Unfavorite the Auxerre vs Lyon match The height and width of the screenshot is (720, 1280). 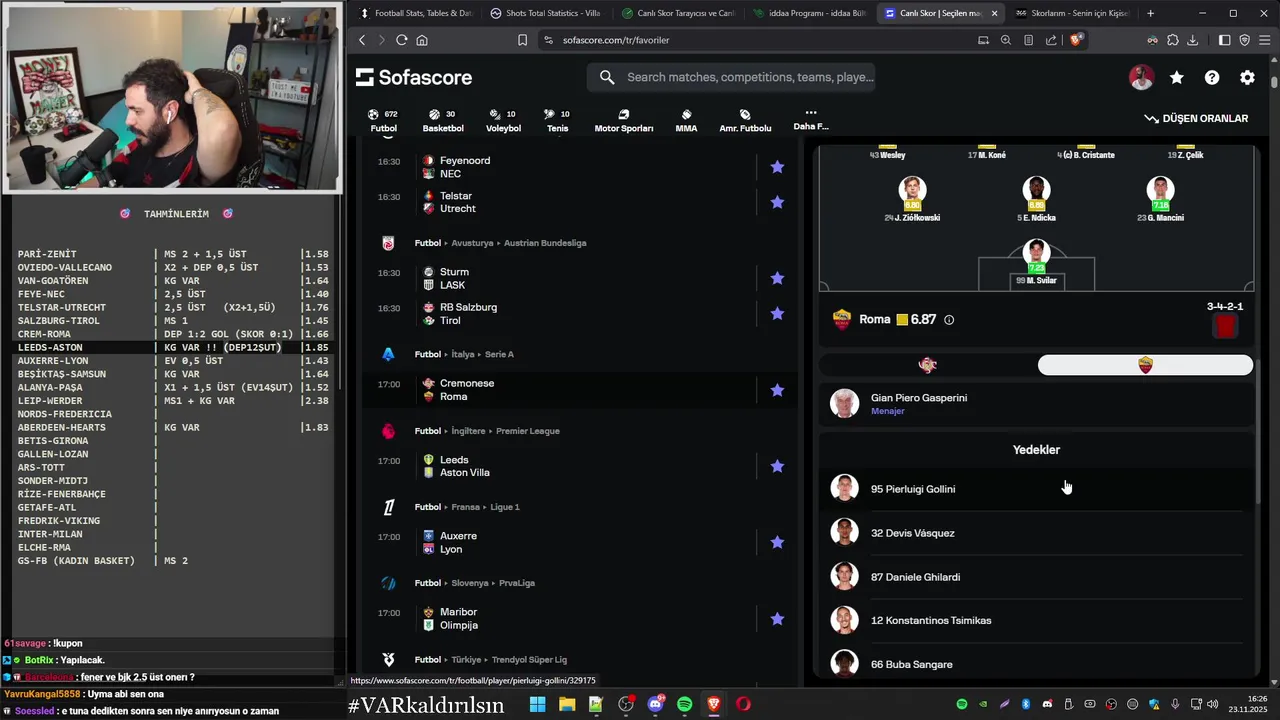[x=777, y=542]
